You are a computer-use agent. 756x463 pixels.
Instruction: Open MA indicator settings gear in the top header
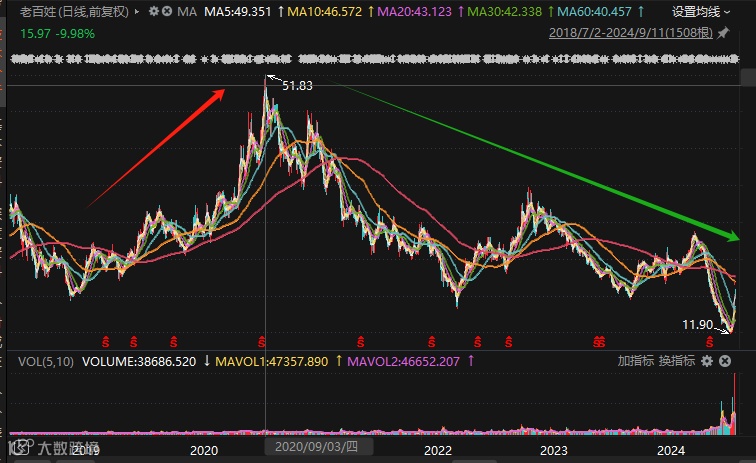(x=153, y=11)
